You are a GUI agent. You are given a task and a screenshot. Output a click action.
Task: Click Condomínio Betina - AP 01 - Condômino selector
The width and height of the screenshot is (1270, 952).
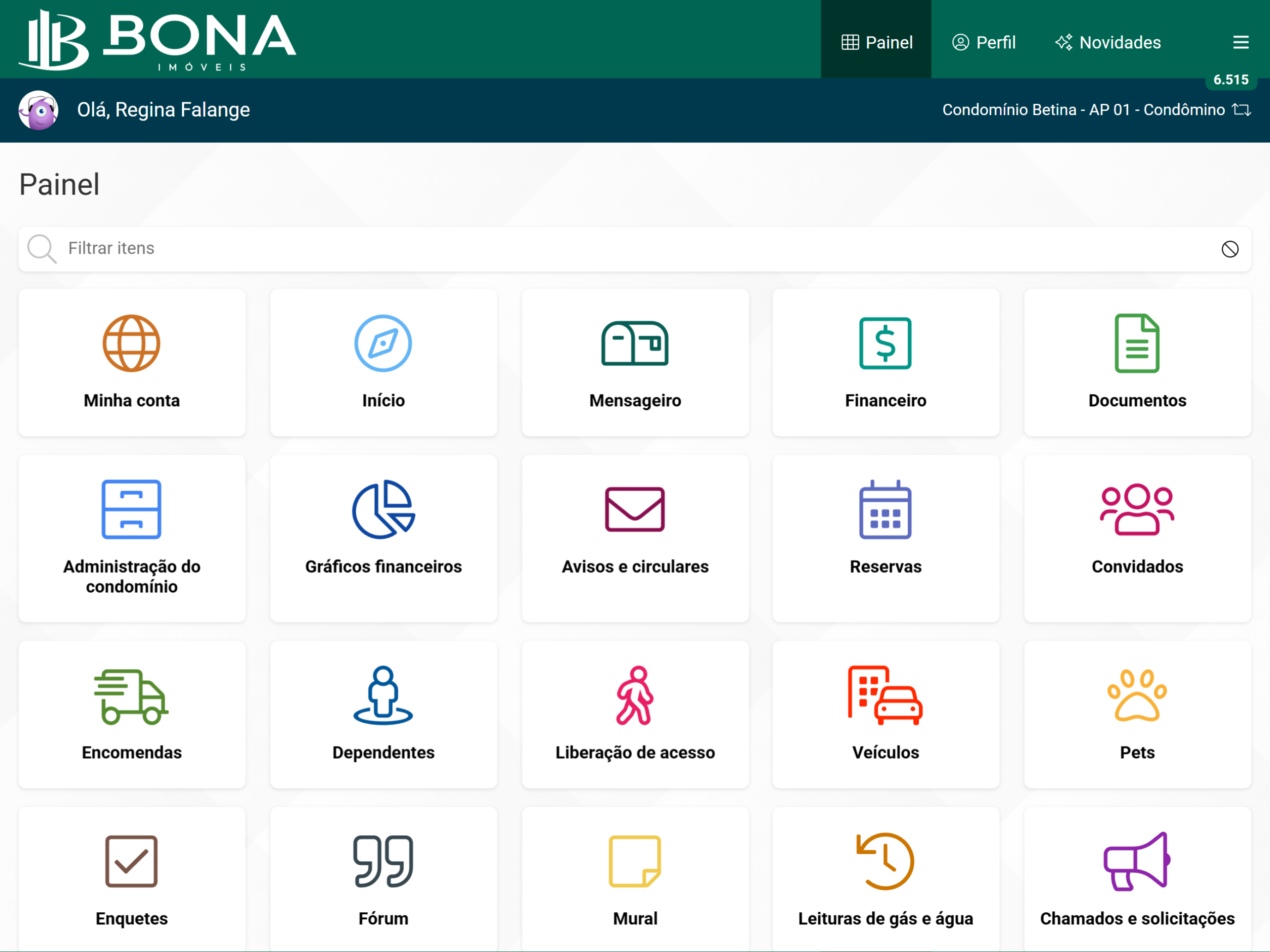pos(1096,110)
